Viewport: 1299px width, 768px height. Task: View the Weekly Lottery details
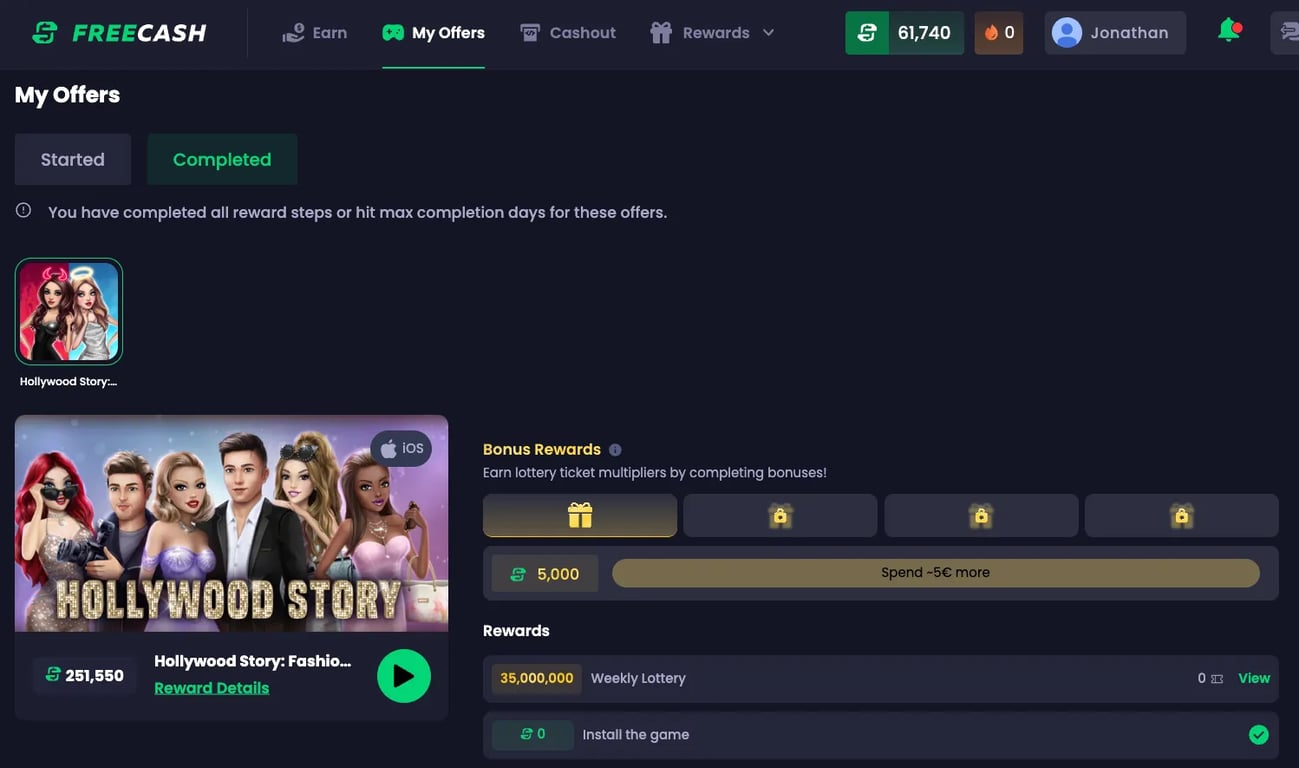click(1254, 678)
